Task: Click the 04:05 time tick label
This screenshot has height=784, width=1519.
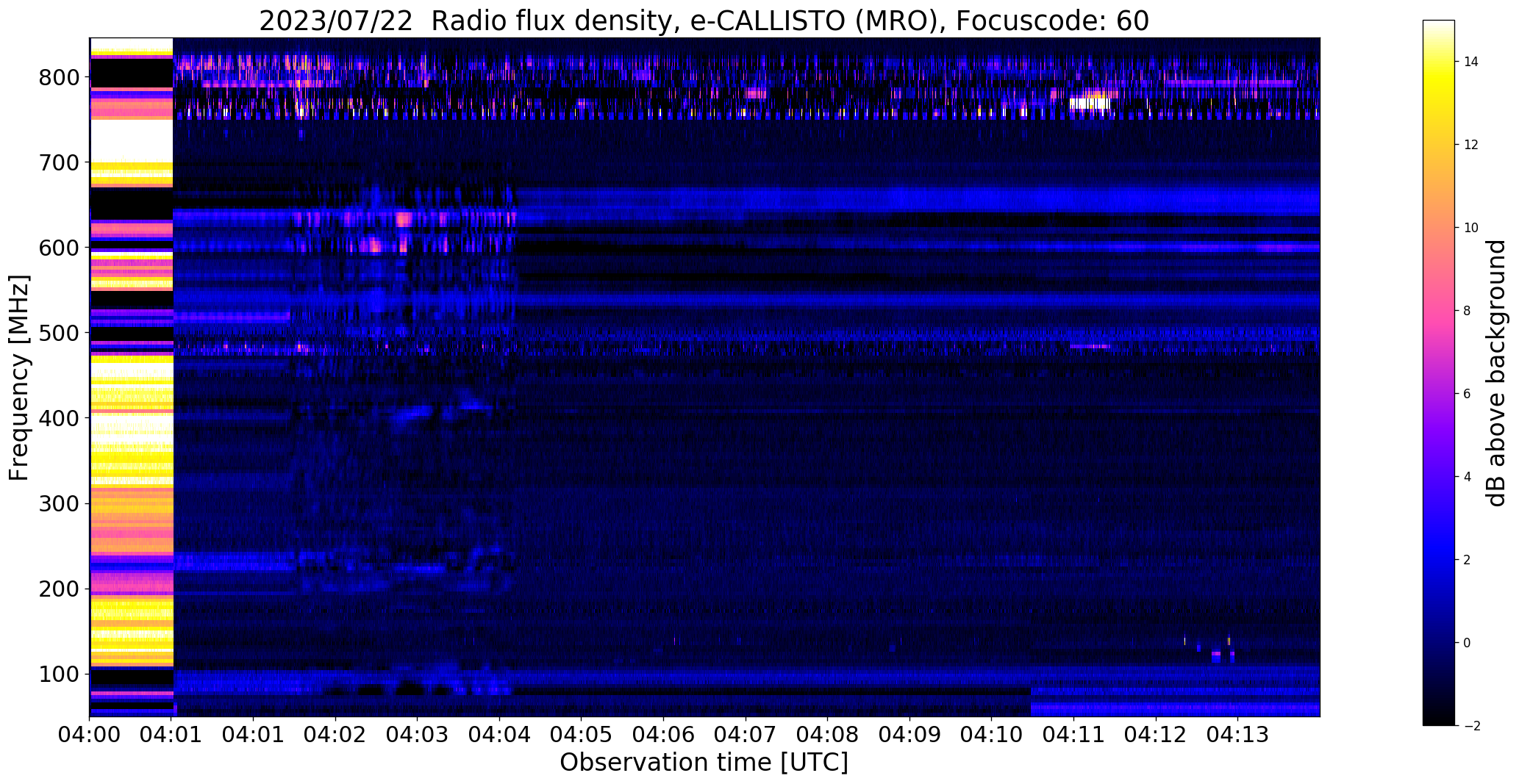Action: [582, 734]
